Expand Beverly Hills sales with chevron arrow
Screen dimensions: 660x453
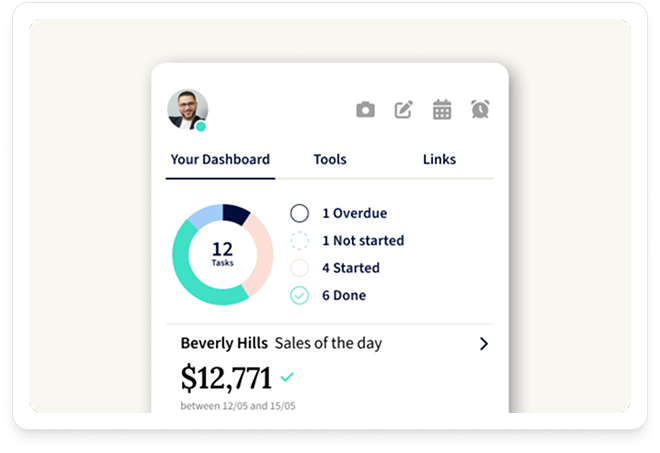[x=484, y=343]
